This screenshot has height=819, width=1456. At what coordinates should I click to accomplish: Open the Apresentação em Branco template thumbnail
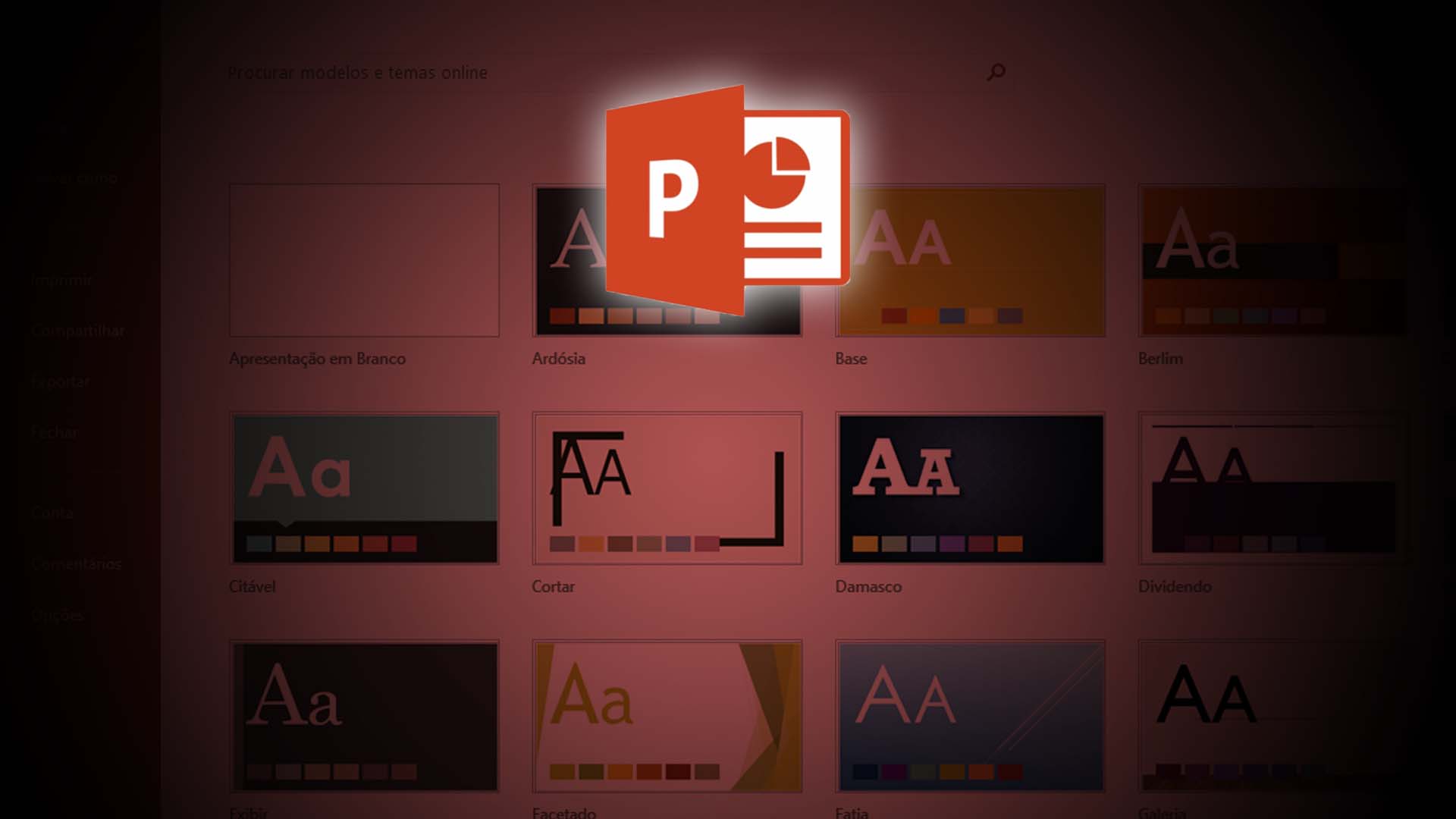point(364,260)
